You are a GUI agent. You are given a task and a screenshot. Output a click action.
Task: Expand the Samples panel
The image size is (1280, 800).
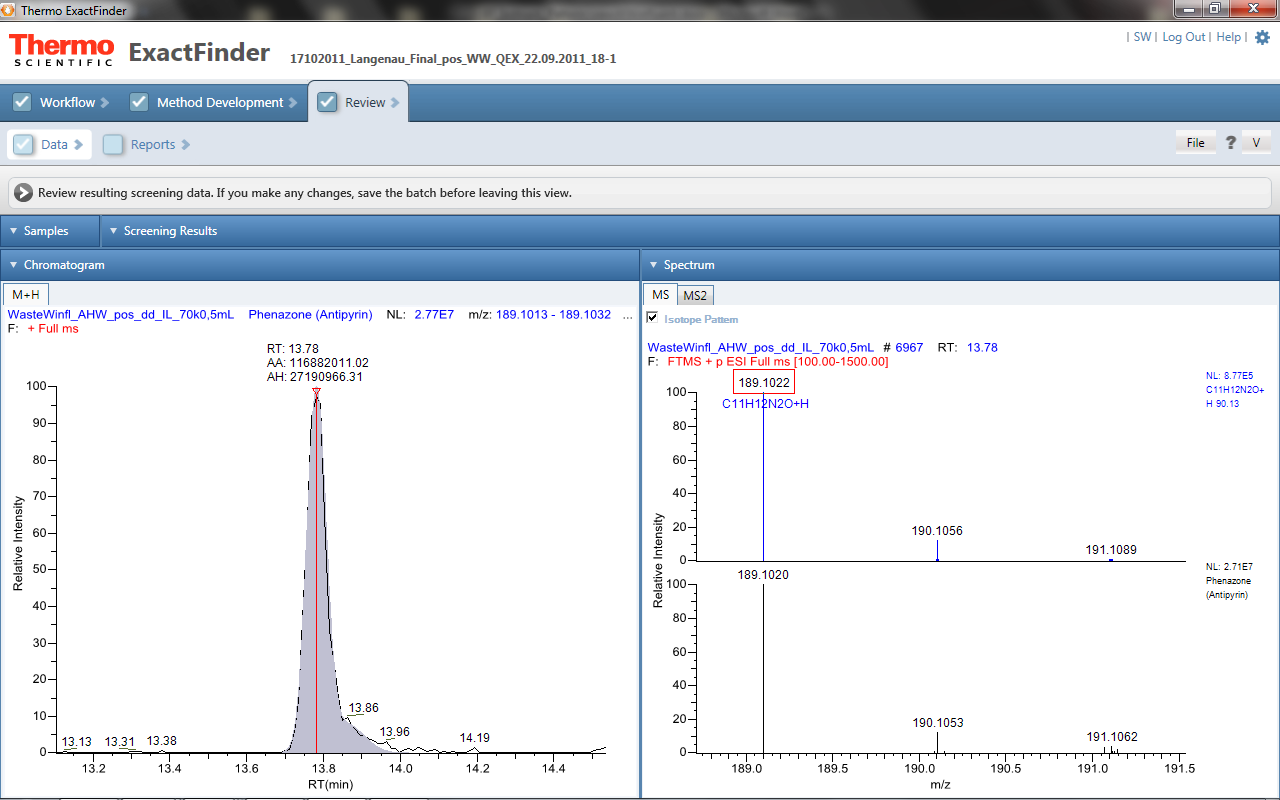tap(14, 231)
